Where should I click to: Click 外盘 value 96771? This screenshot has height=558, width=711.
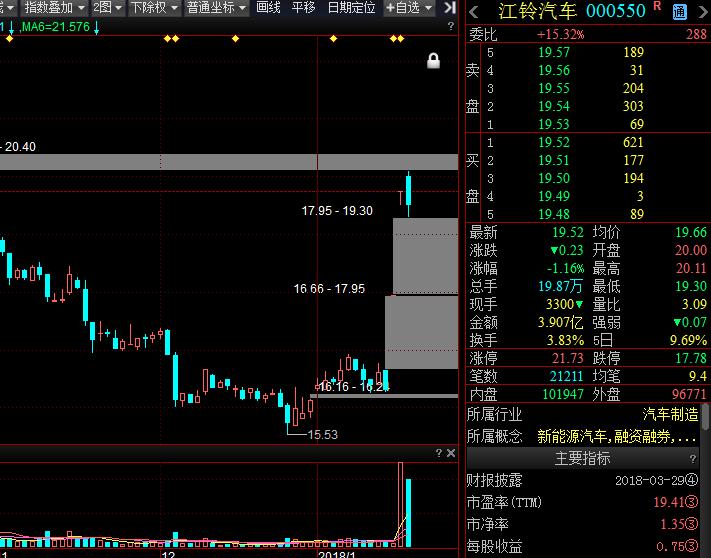689,394
